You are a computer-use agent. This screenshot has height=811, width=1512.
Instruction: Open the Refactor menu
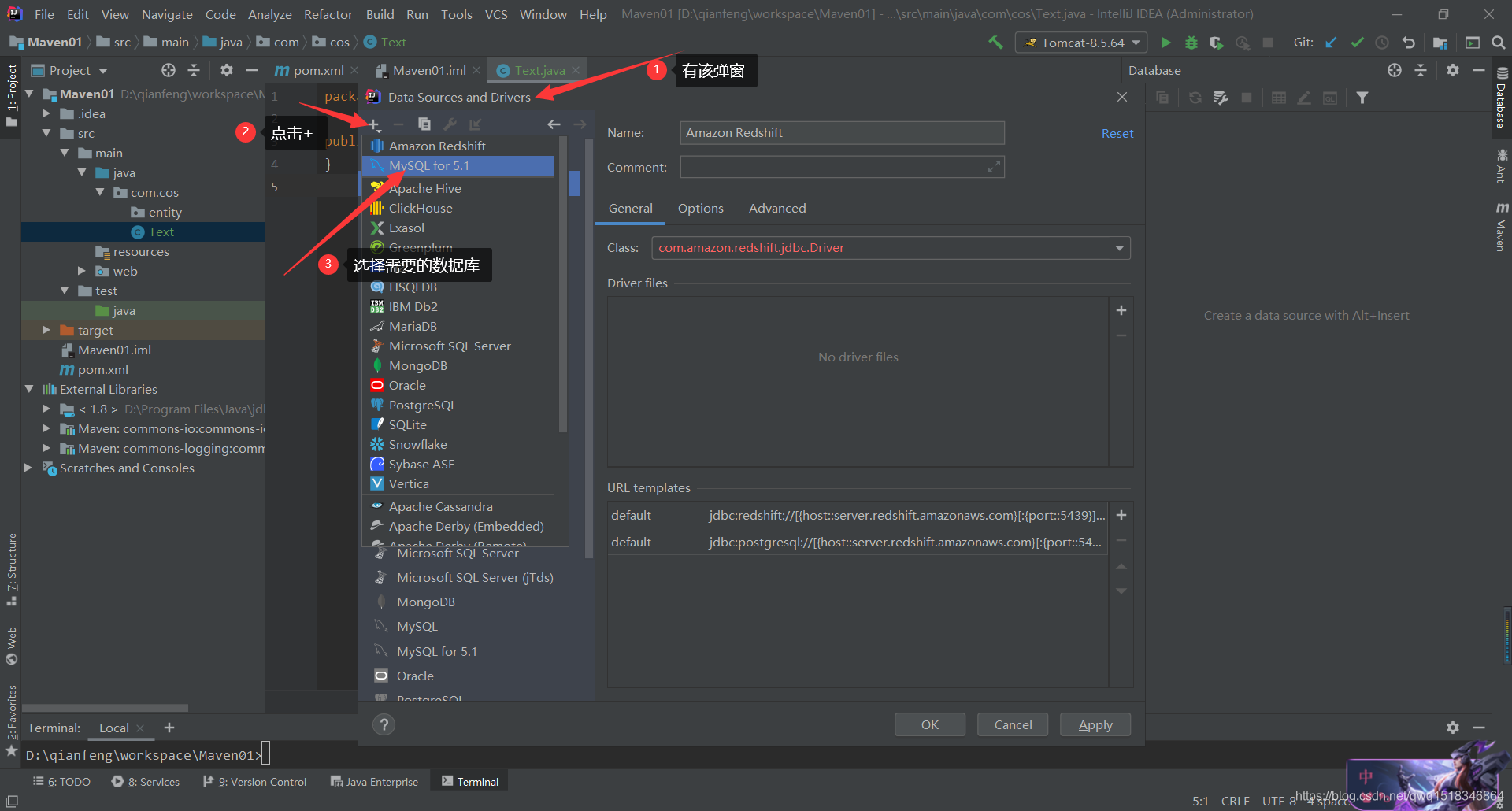(328, 14)
